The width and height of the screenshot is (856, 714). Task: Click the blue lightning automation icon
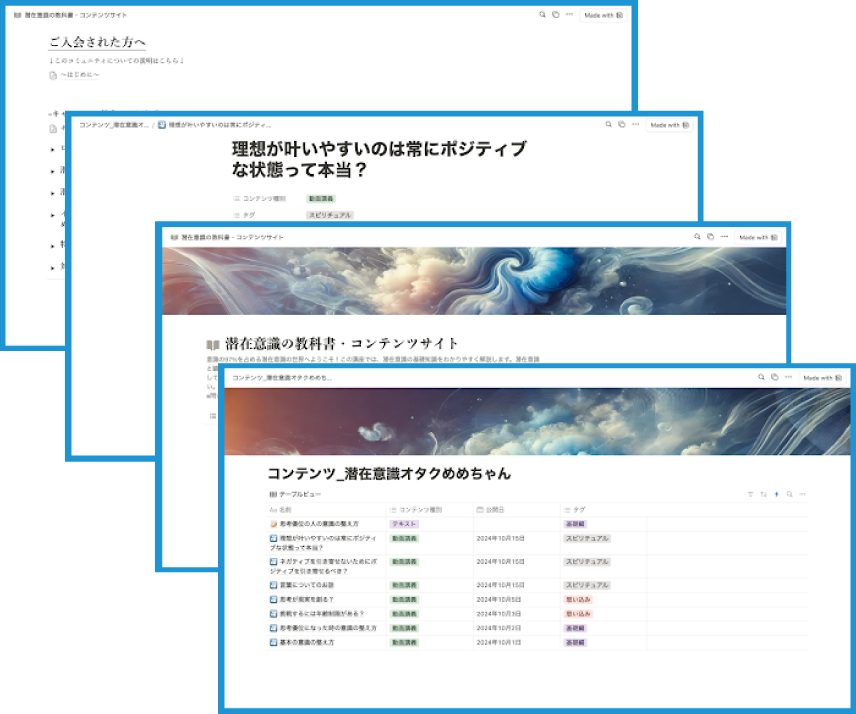pos(776,495)
